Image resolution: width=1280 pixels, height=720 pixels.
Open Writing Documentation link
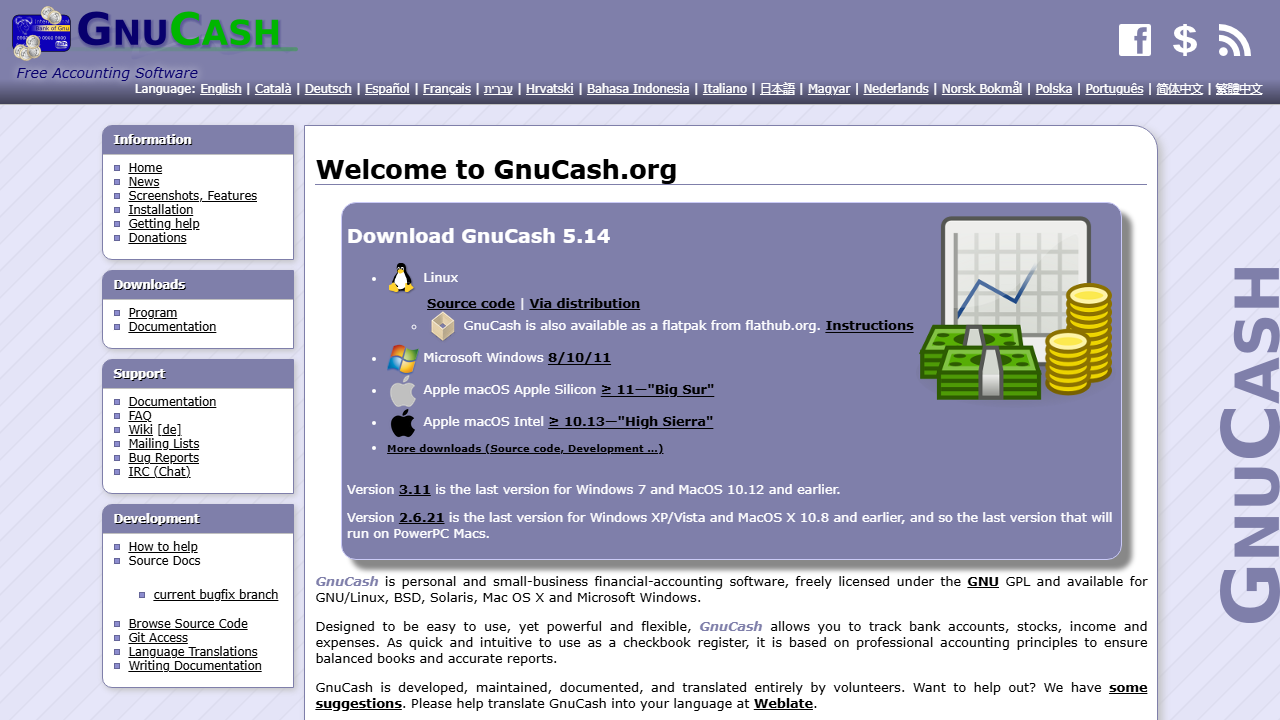[195, 666]
